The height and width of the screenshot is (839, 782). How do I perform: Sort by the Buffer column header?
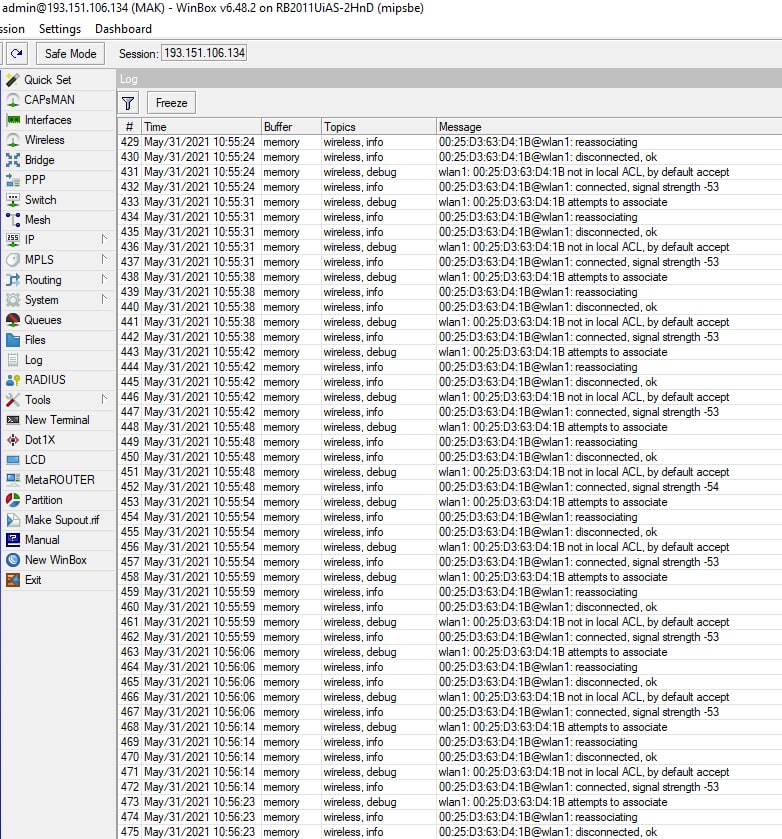click(291, 127)
